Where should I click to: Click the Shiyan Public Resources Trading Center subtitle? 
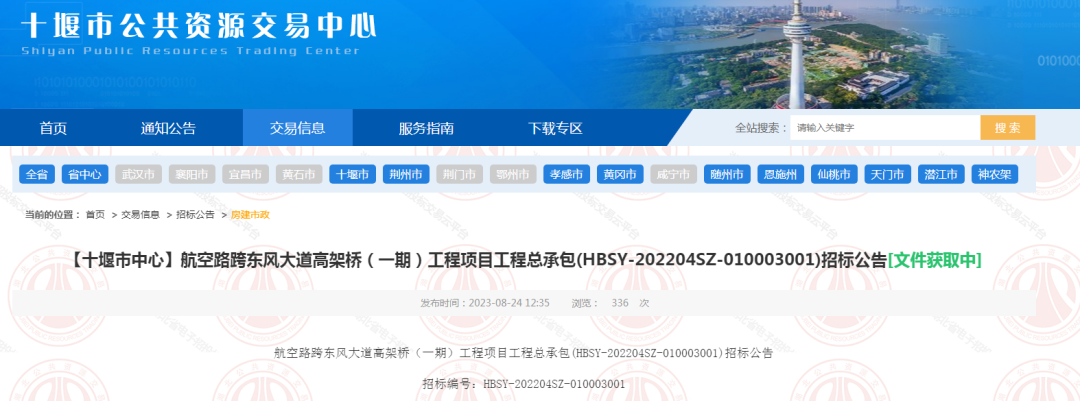coord(191,51)
